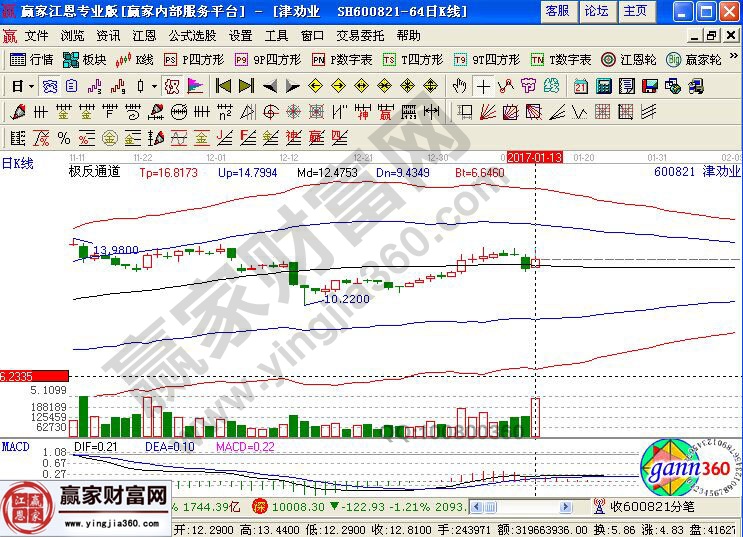Image resolution: width=743 pixels, height=537 pixels.
Task: Click the MACD indicator label
Action: tap(15, 446)
